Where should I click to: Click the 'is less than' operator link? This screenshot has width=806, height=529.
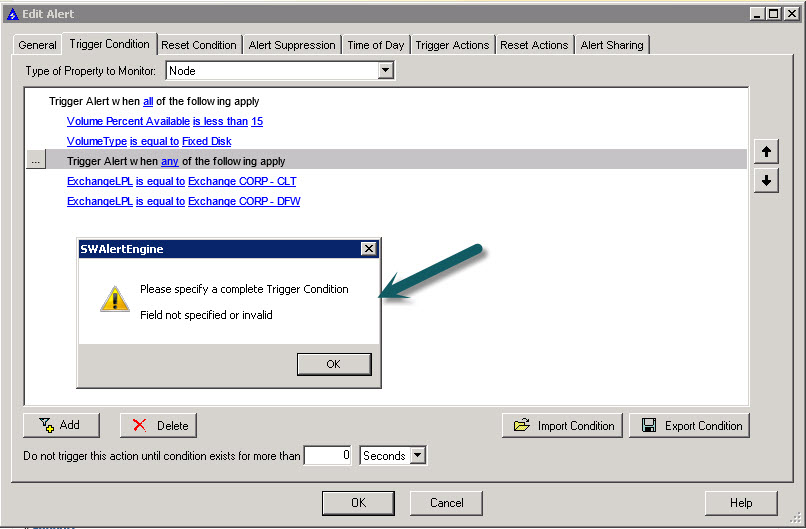click(x=221, y=121)
